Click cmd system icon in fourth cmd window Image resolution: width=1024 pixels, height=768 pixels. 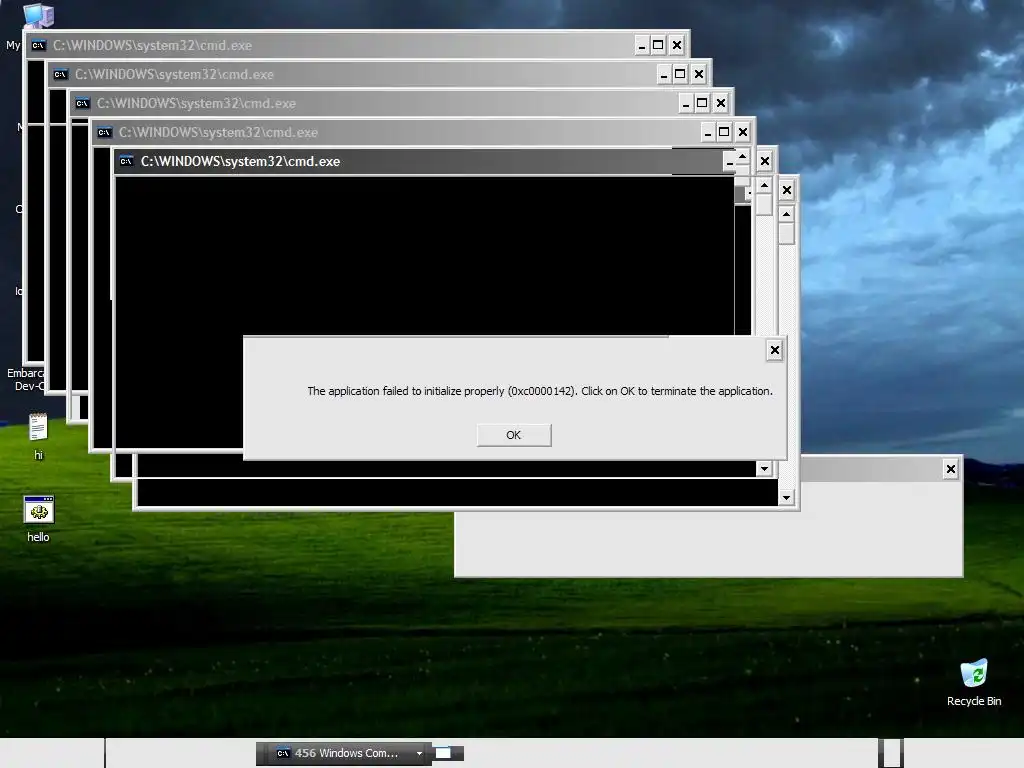tap(104, 133)
